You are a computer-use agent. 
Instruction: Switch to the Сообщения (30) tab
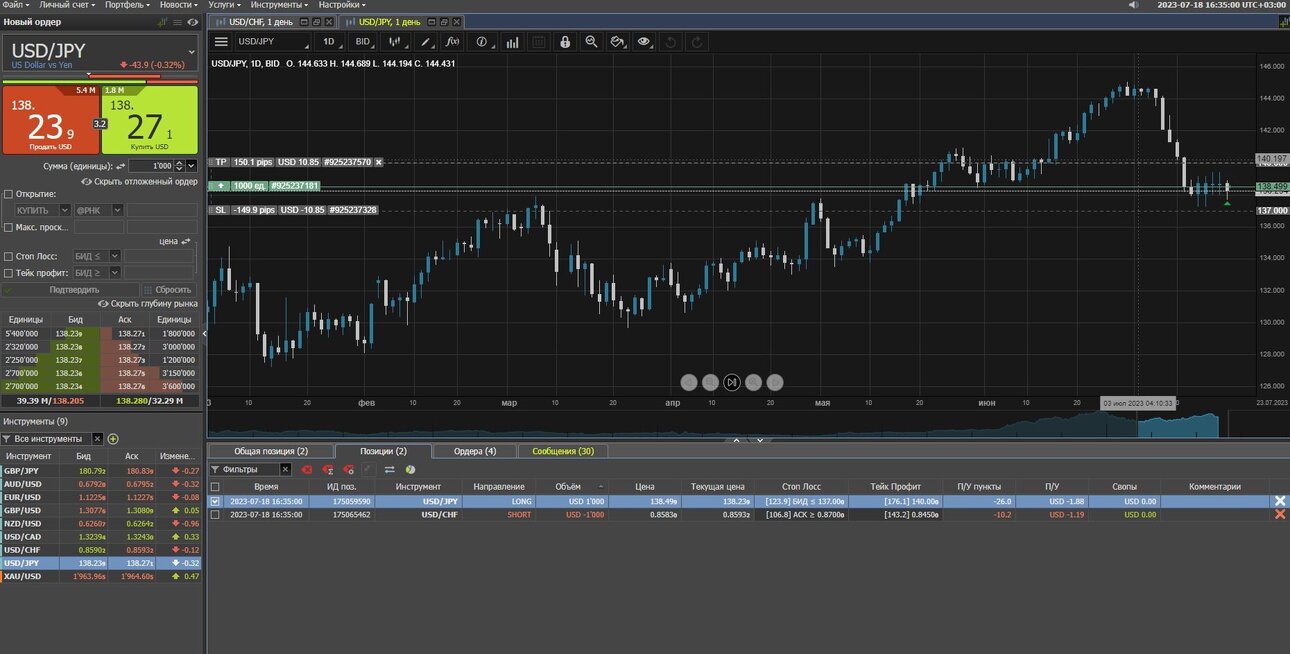click(562, 451)
